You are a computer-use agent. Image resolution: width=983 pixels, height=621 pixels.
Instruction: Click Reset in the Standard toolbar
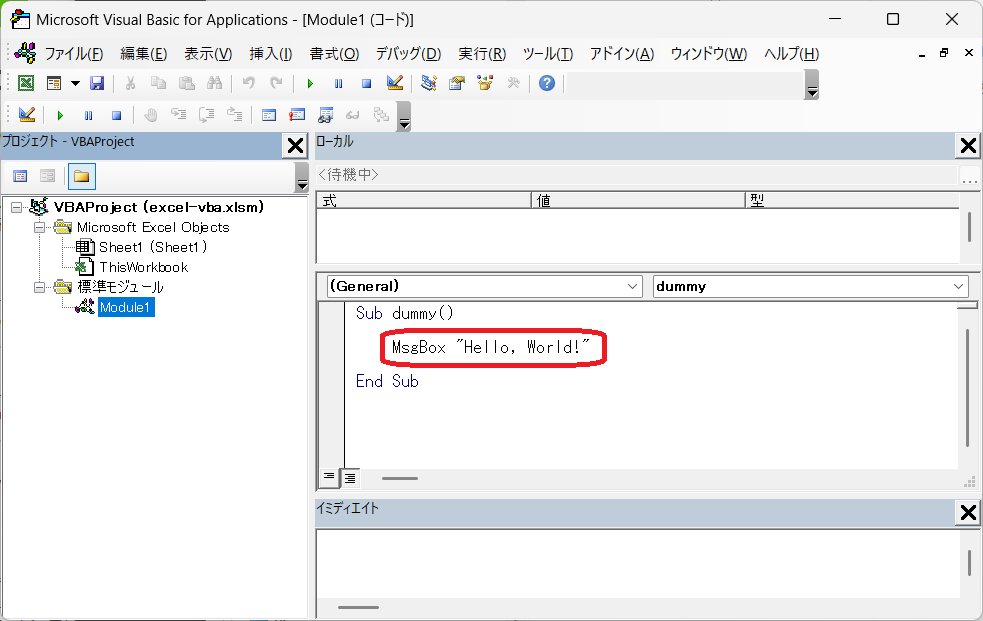point(367,83)
